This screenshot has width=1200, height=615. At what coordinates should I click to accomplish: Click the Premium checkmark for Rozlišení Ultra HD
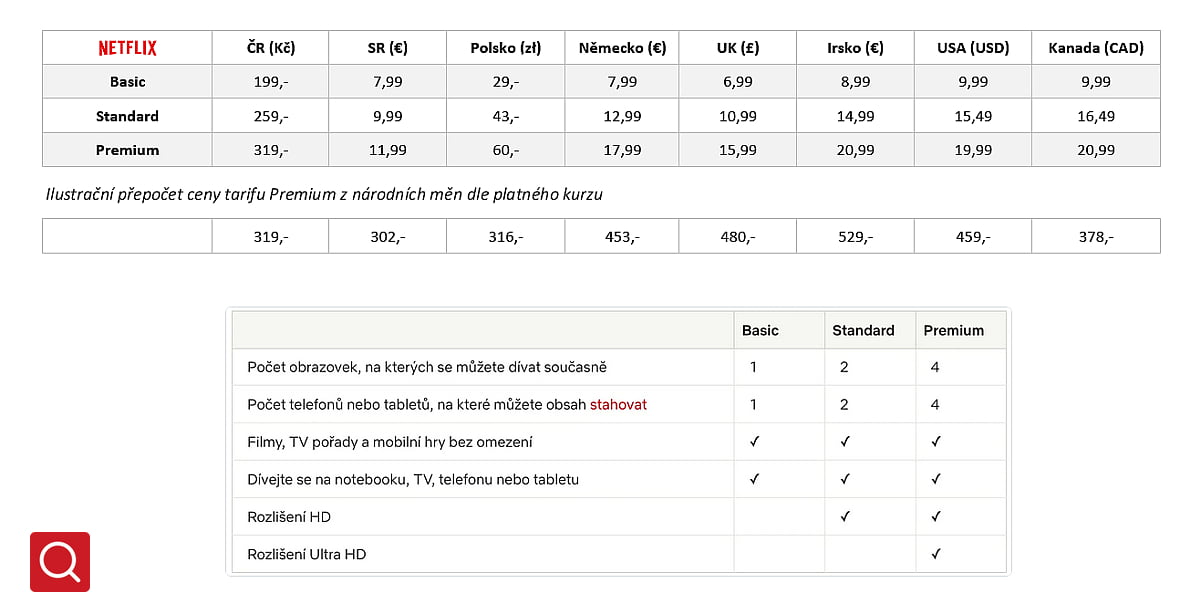point(935,553)
